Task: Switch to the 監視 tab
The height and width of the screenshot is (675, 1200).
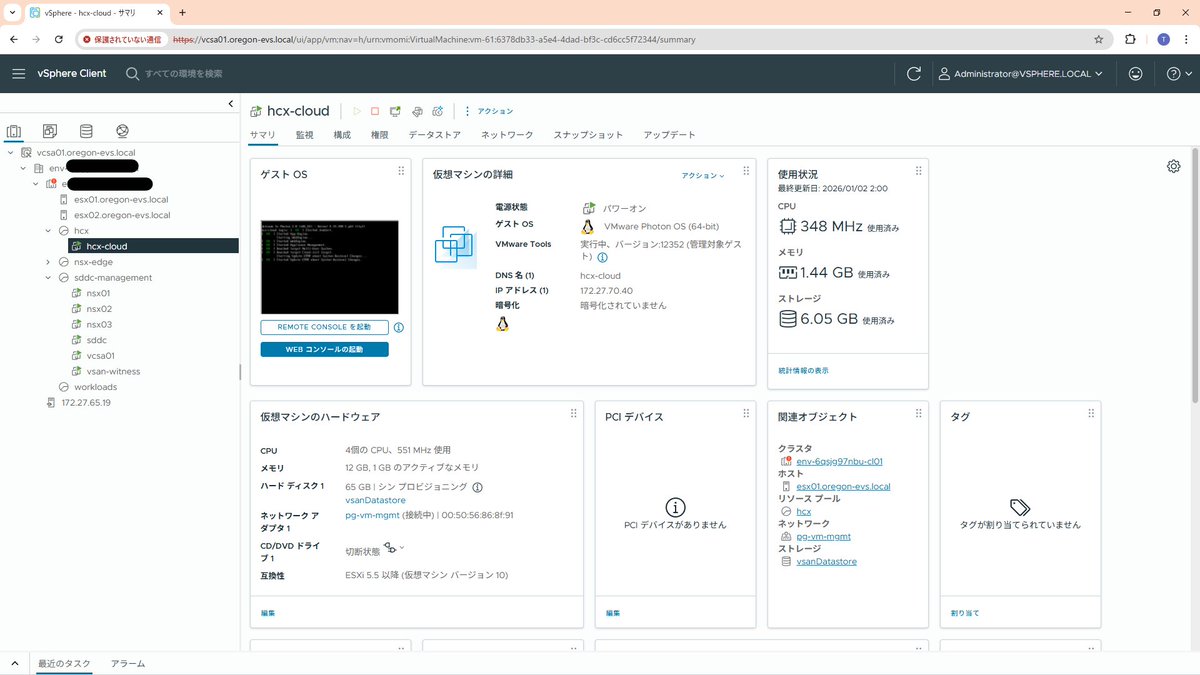Action: pos(304,135)
